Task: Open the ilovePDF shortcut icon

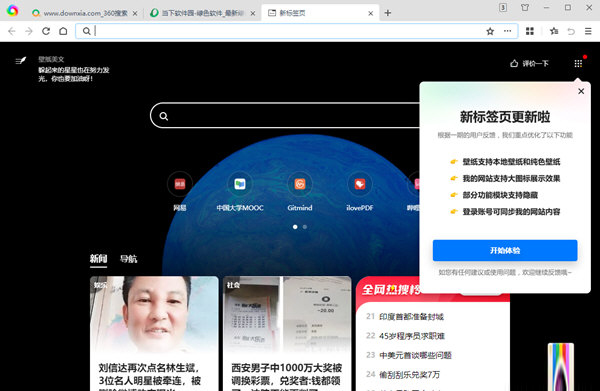Action: click(x=360, y=184)
